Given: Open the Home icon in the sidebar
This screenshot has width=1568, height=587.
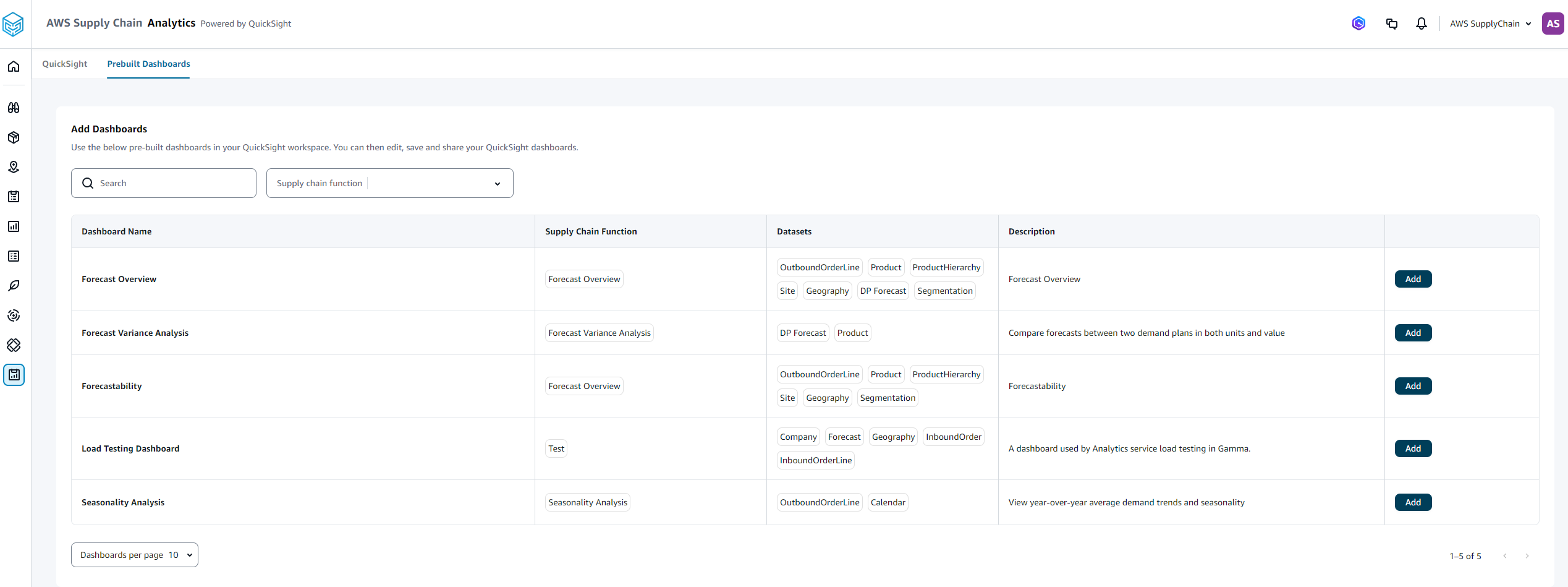Looking at the screenshot, I should [x=14, y=66].
